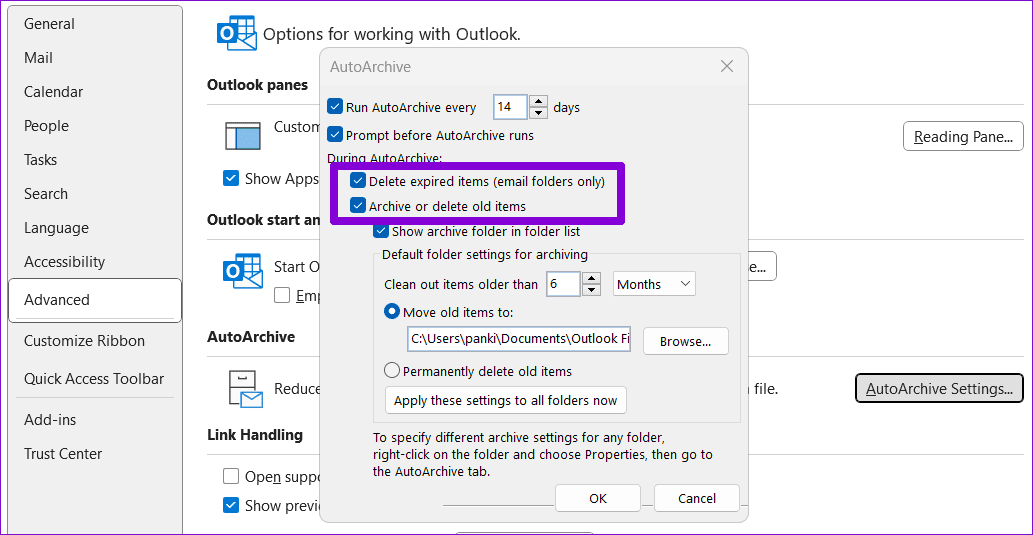Open Reading Pane options button
Viewport: 1033px width, 535px height.
[963, 136]
